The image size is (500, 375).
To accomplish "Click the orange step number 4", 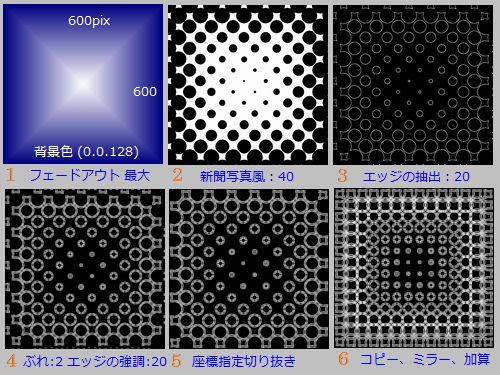I will (x=11, y=361).
